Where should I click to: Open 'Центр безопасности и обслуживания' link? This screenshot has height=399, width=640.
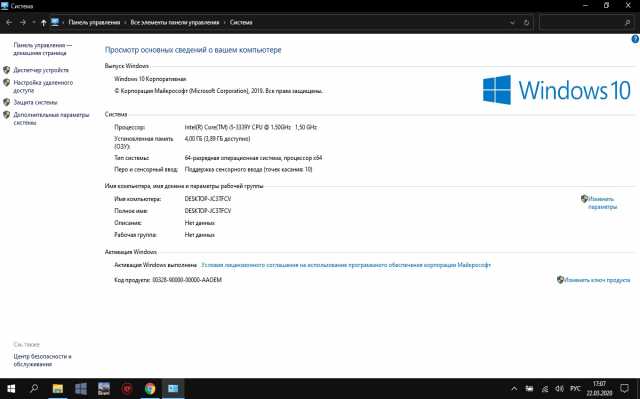tap(42, 360)
